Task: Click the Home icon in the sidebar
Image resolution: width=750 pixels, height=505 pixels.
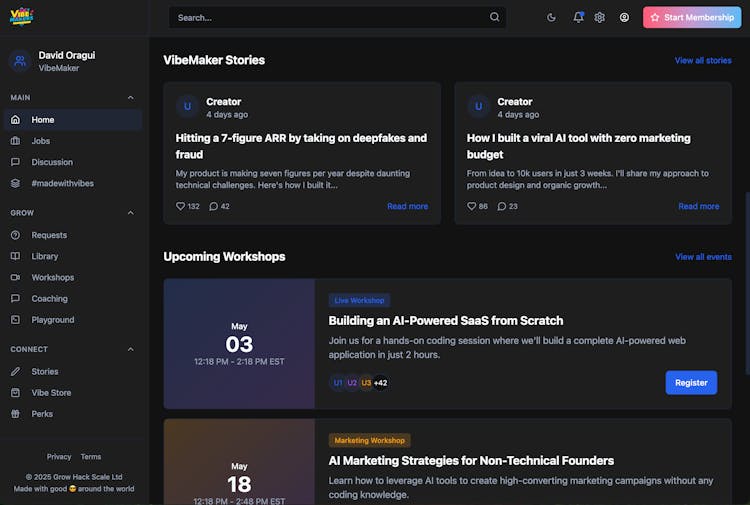Action: 15,120
